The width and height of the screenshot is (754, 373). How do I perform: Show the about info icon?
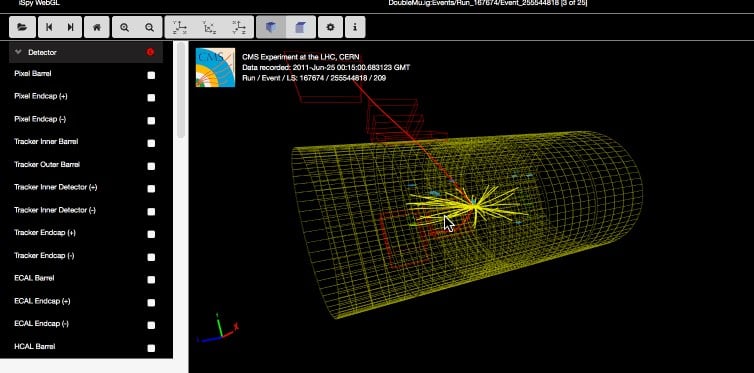click(x=355, y=27)
